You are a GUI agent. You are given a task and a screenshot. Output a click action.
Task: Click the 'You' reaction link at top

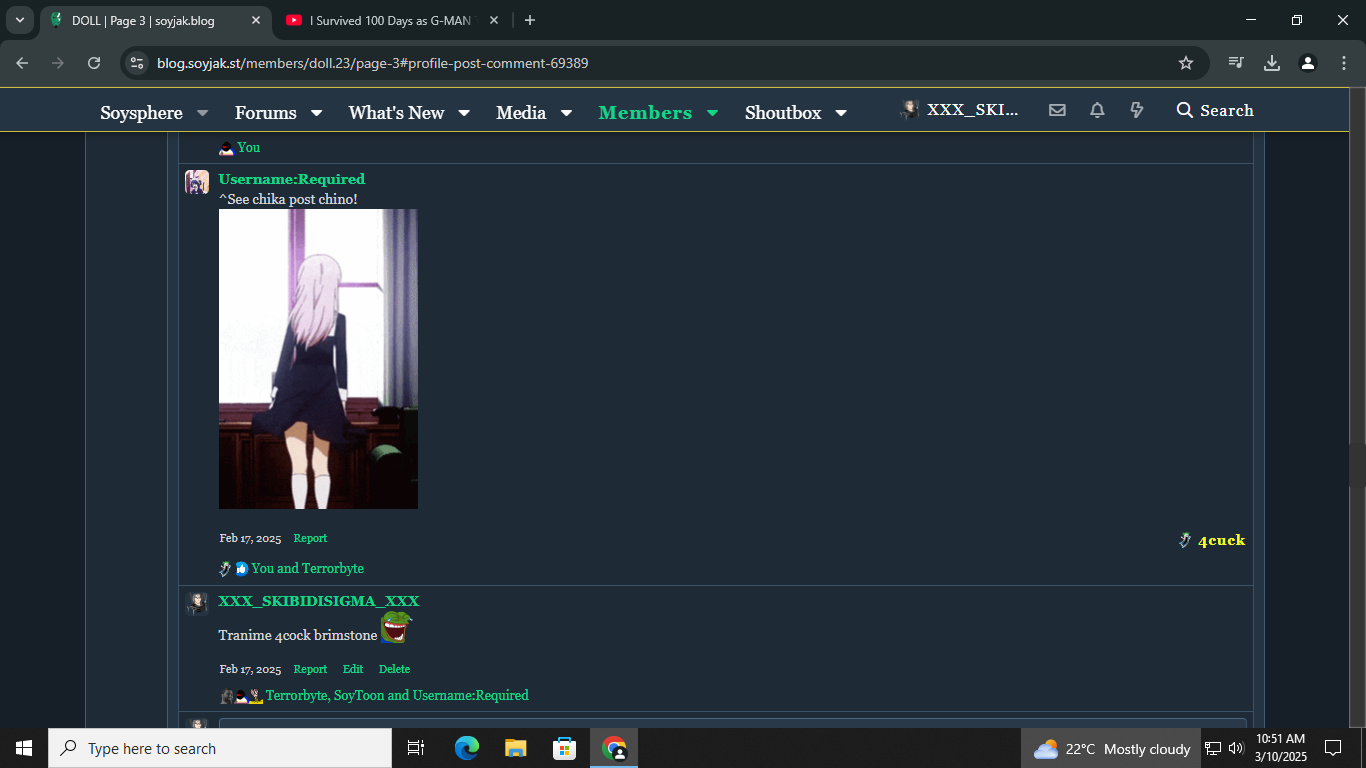248,147
